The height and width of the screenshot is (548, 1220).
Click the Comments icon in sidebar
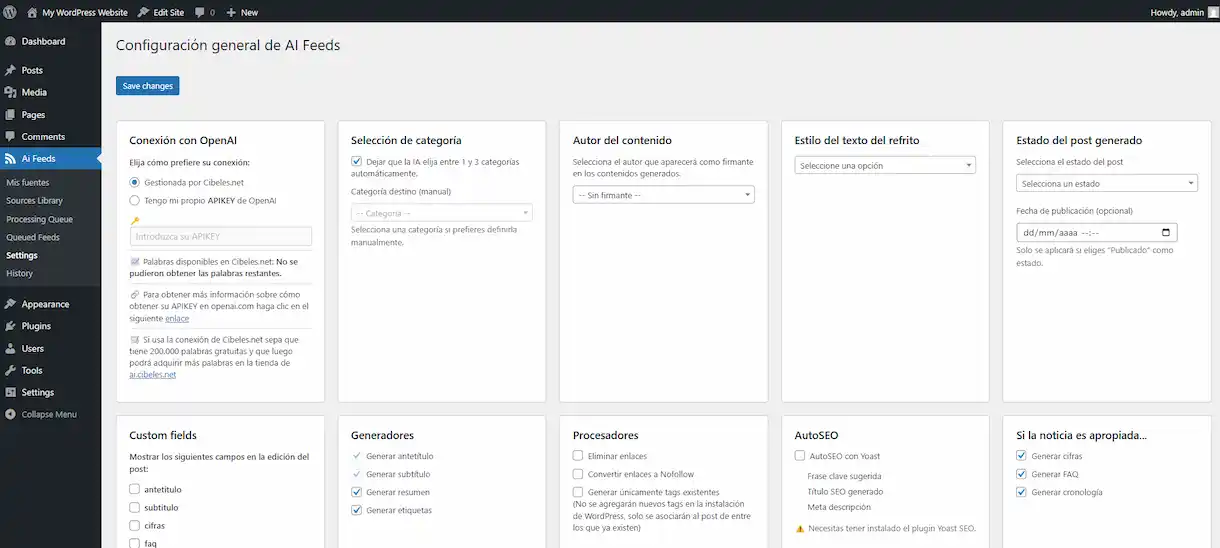[10, 137]
